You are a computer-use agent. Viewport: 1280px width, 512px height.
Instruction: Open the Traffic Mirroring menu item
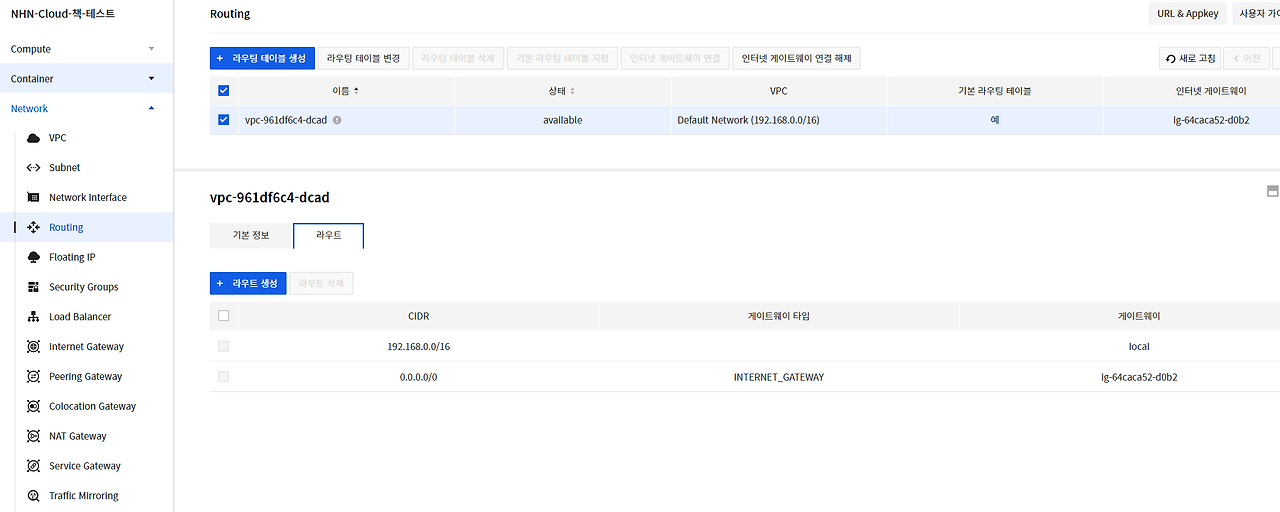pyautogui.click(x=84, y=496)
